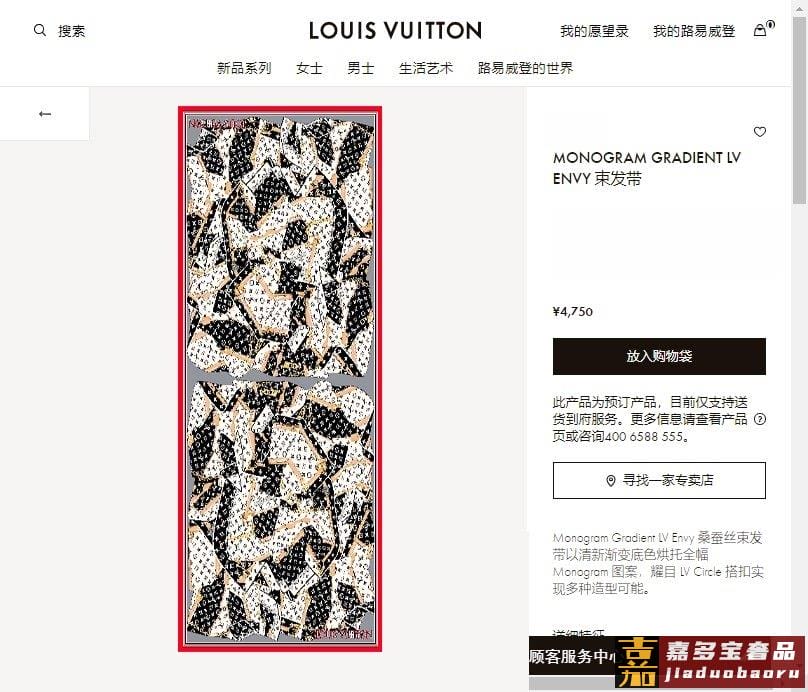Open 我的路易威登 link
This screenshot has width=808, height=692.
(x=694, y=31)
